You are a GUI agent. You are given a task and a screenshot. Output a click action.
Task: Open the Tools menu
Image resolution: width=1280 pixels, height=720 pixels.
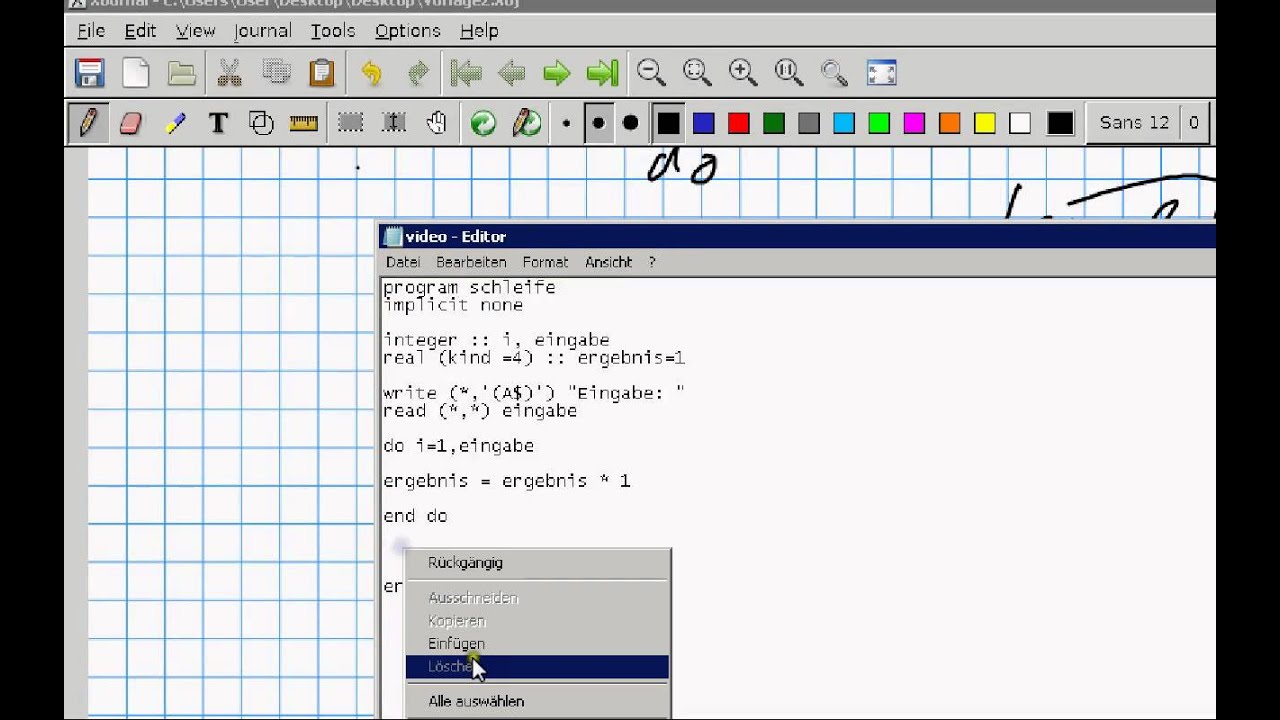333,31
